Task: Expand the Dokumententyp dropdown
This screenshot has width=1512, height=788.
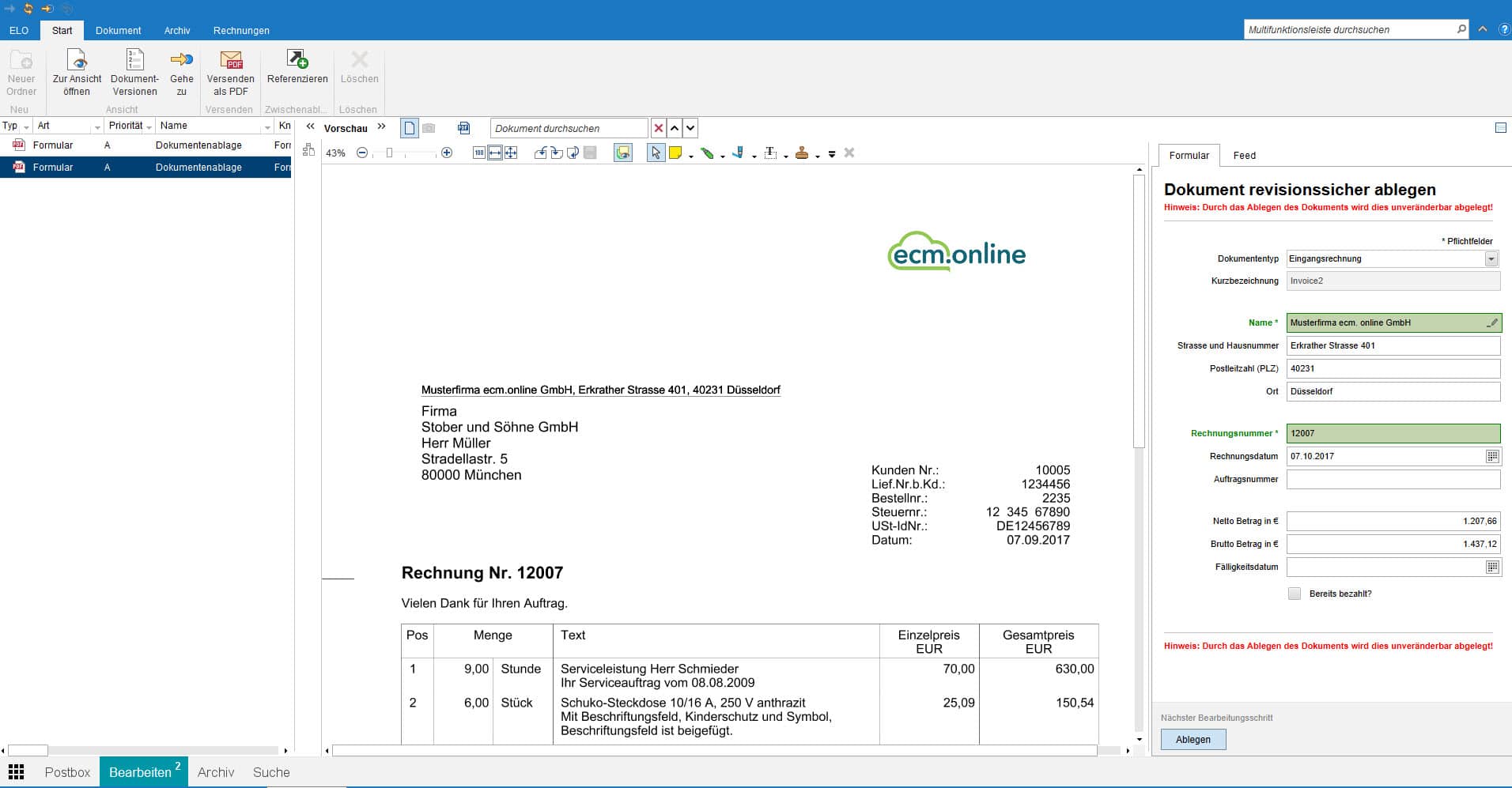Action: 1491,259
